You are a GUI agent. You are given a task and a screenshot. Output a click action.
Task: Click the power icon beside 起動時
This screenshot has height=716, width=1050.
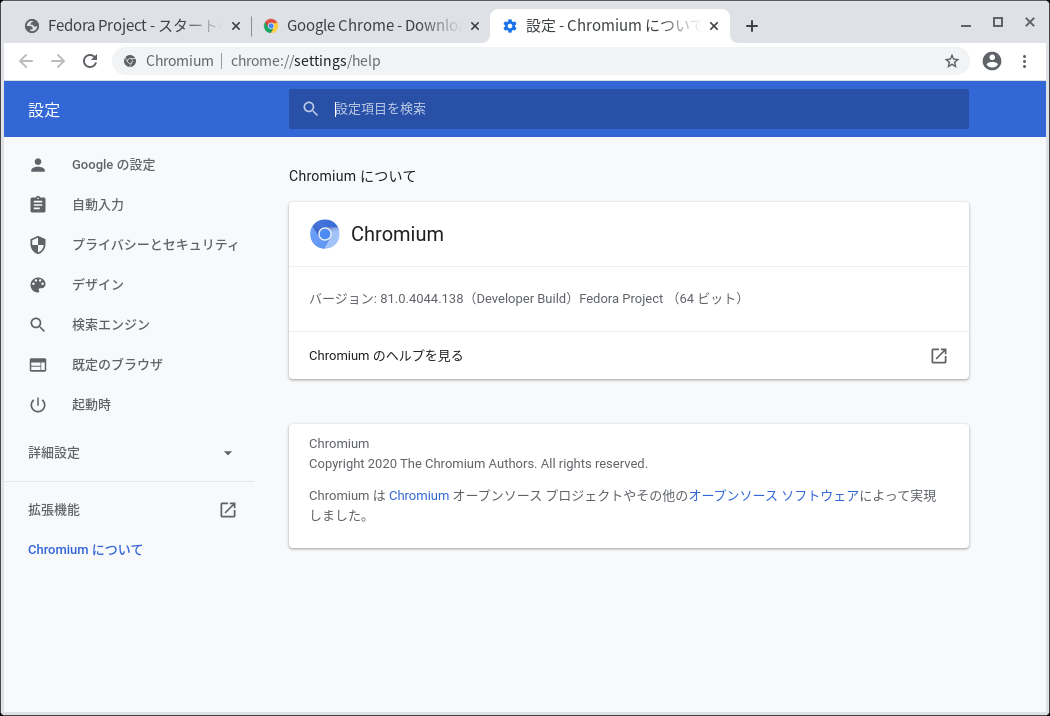point(38,405)
